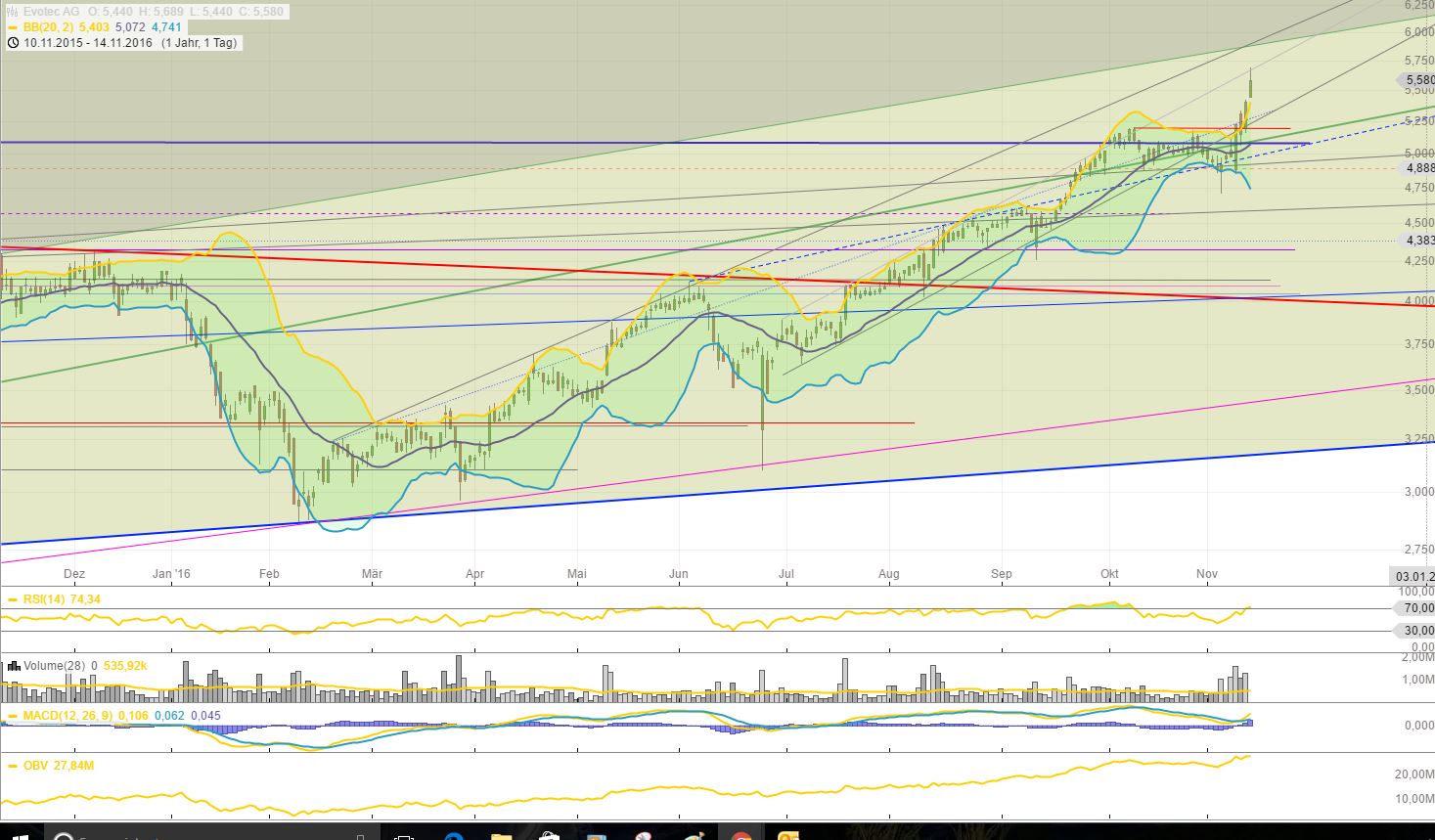Click the 4,000 price axis label
Image resolution: width=1435 pixels, height=840 pixels.
click(x=1419, y=301)
